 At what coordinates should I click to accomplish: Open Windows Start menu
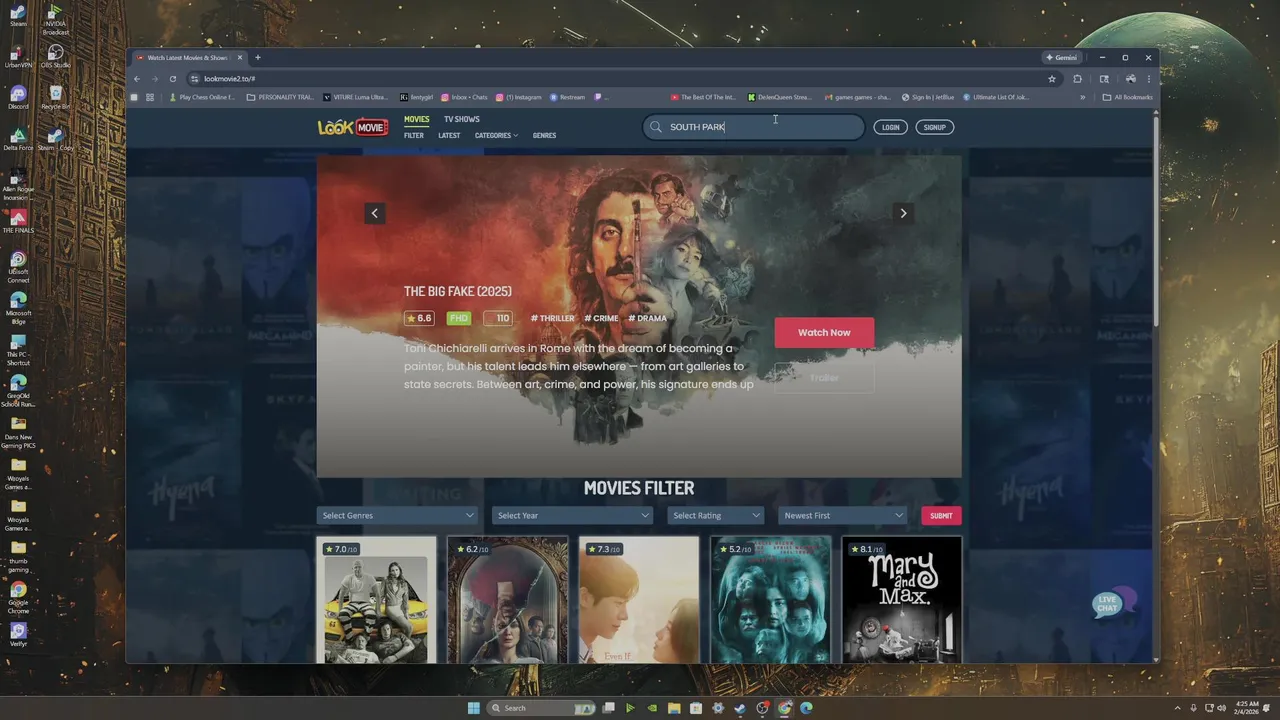point(473,708)
